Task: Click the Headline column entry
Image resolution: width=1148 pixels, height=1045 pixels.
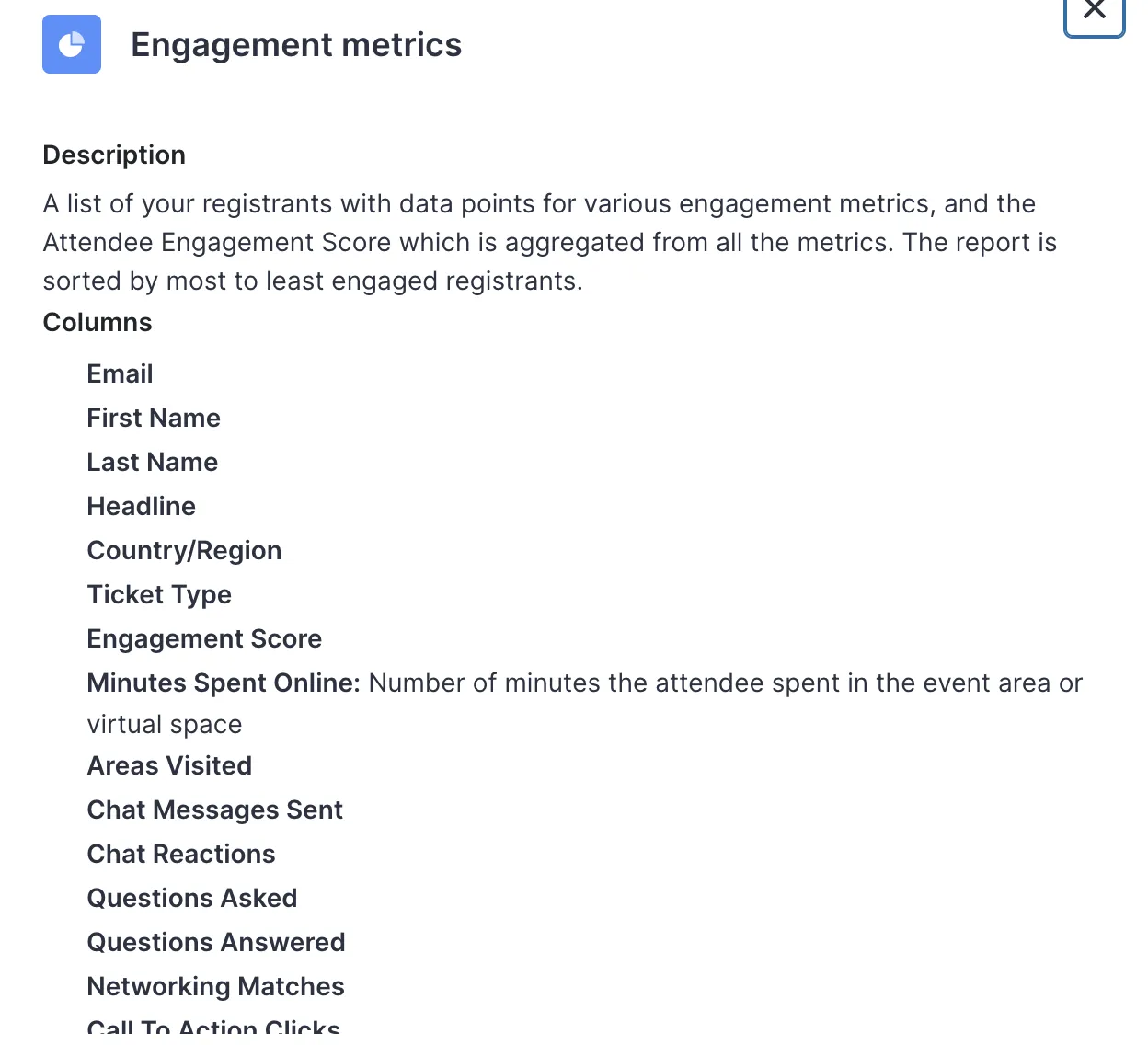Action: coord(142,506)
